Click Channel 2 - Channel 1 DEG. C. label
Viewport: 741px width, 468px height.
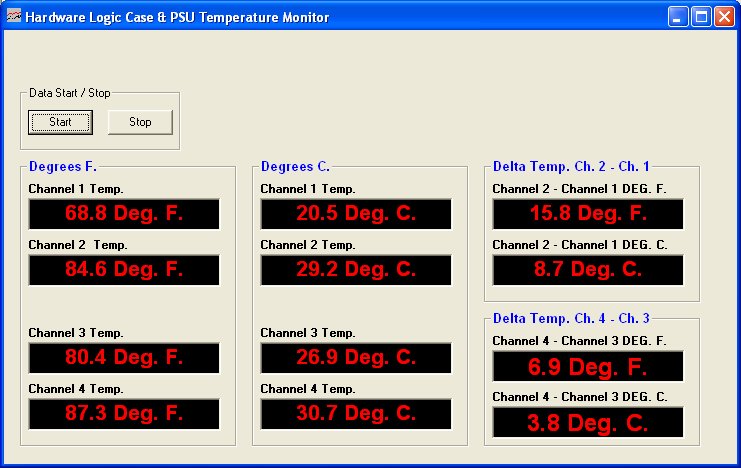(x=579, y=245)
